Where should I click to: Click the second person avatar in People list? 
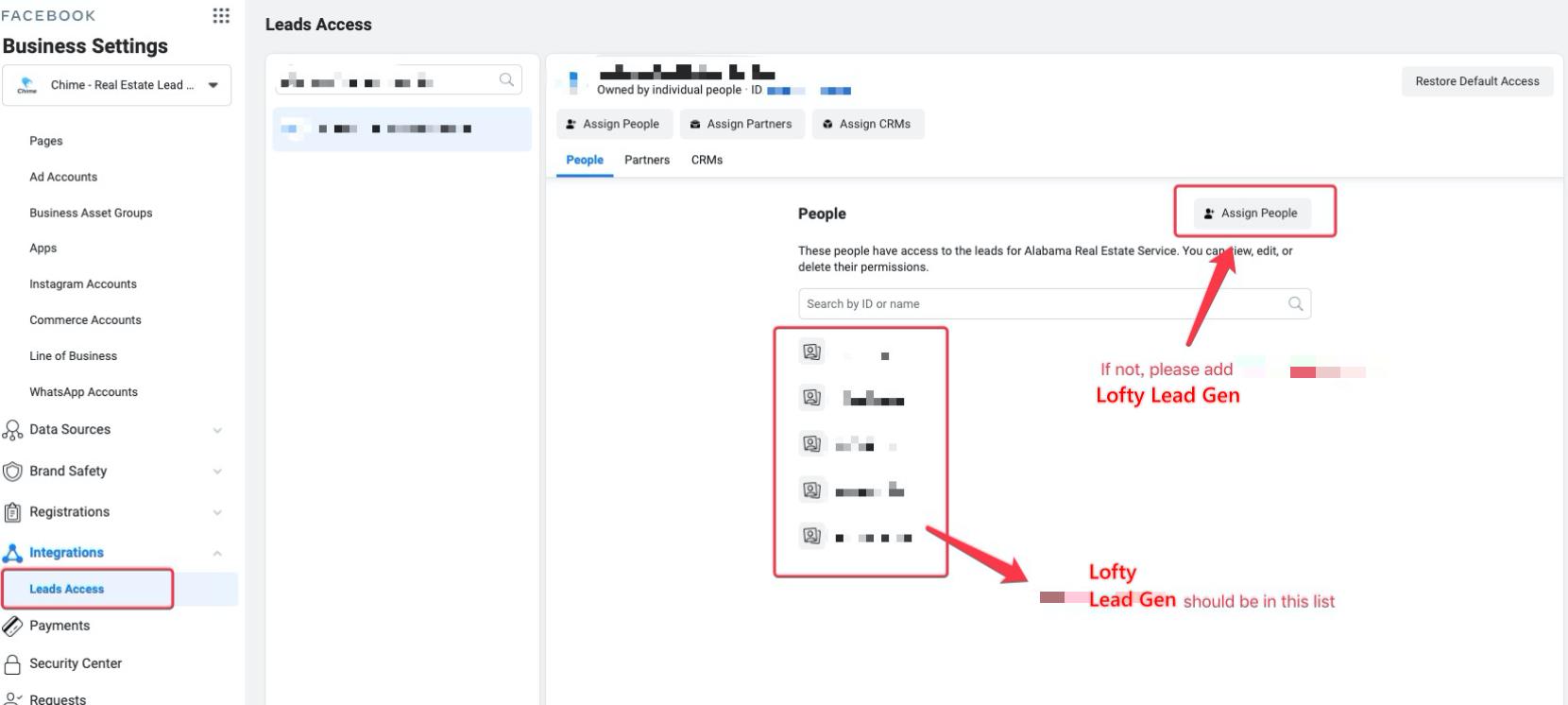point(811,398)
